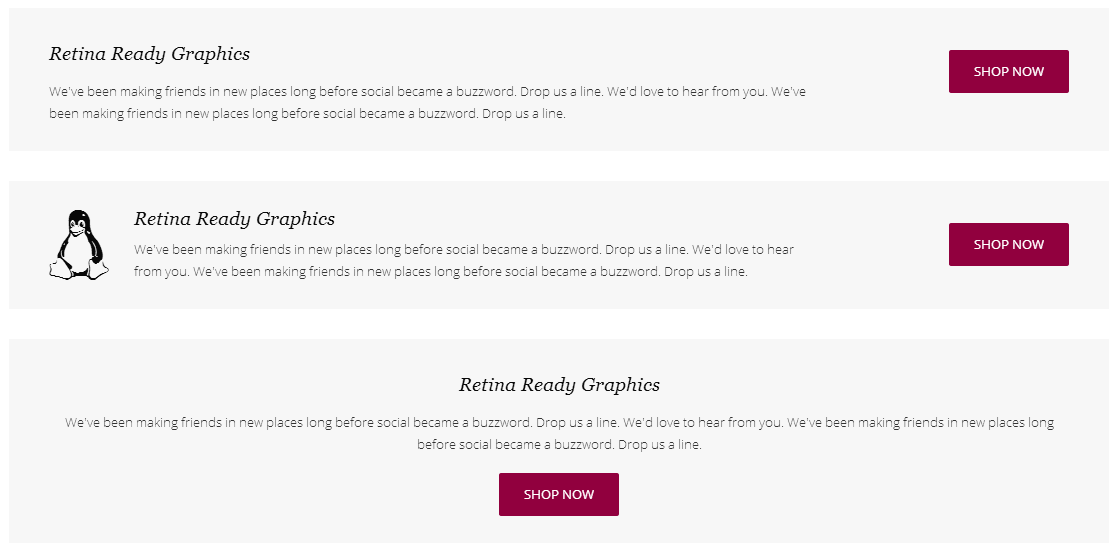Click the word "Ready" in penguin banner heading
Viewport: 1118px width, 553px height.
point(227,219)
